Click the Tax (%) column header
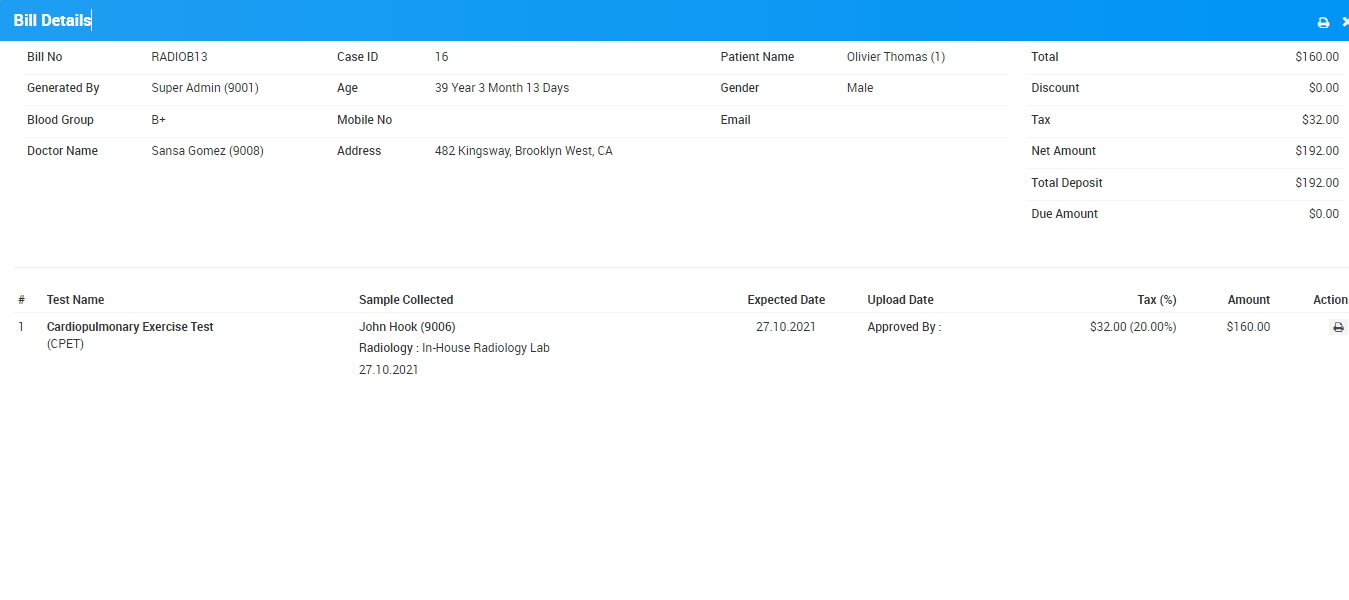The width and height of the screenshot is (1349, 600). (x=1156, y=300)
